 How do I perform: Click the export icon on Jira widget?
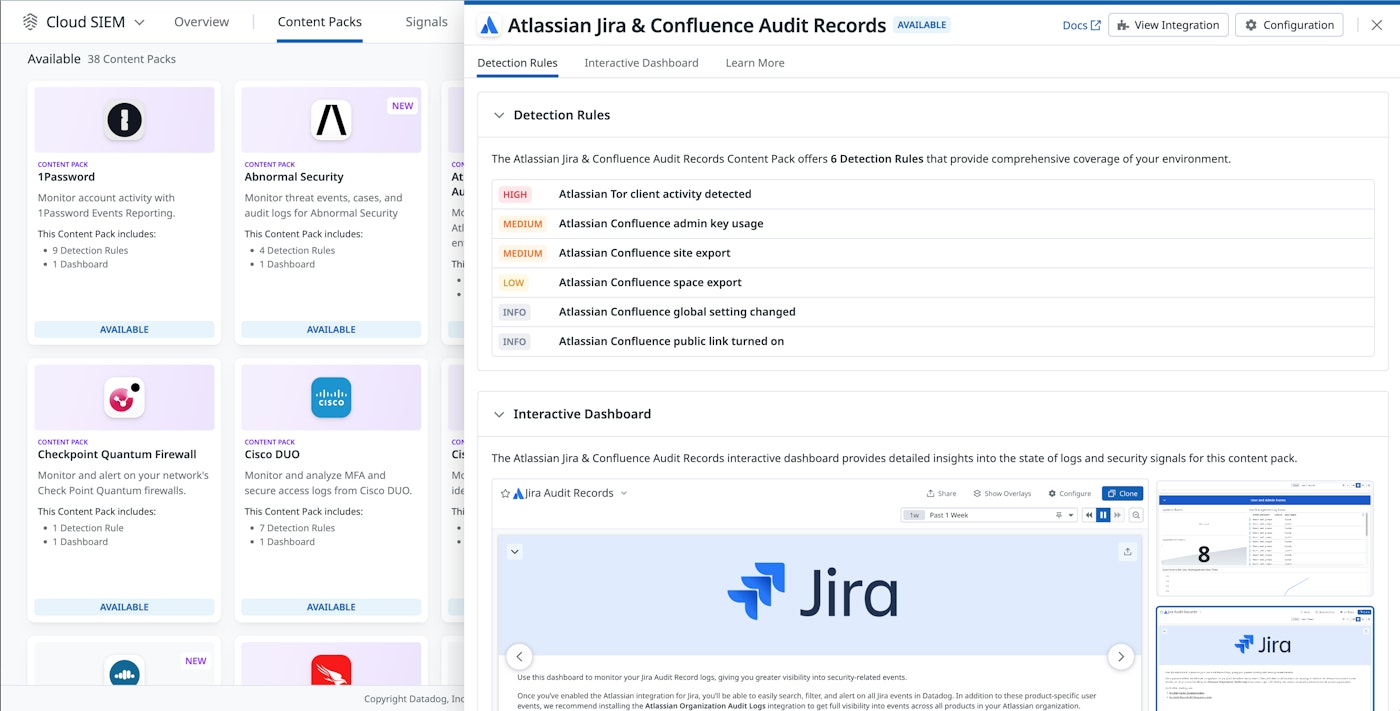[1127, 551]
